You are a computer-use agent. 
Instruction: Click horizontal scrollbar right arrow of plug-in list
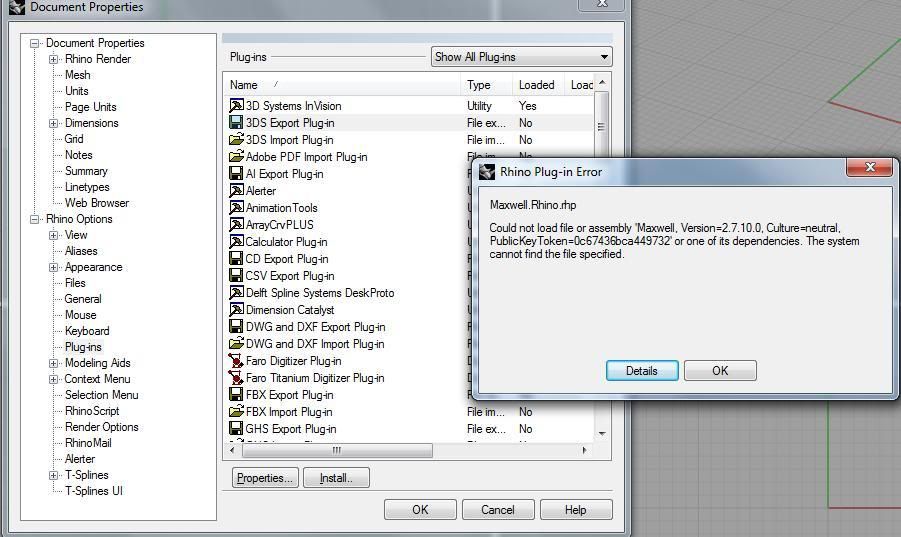click(584, 450)
